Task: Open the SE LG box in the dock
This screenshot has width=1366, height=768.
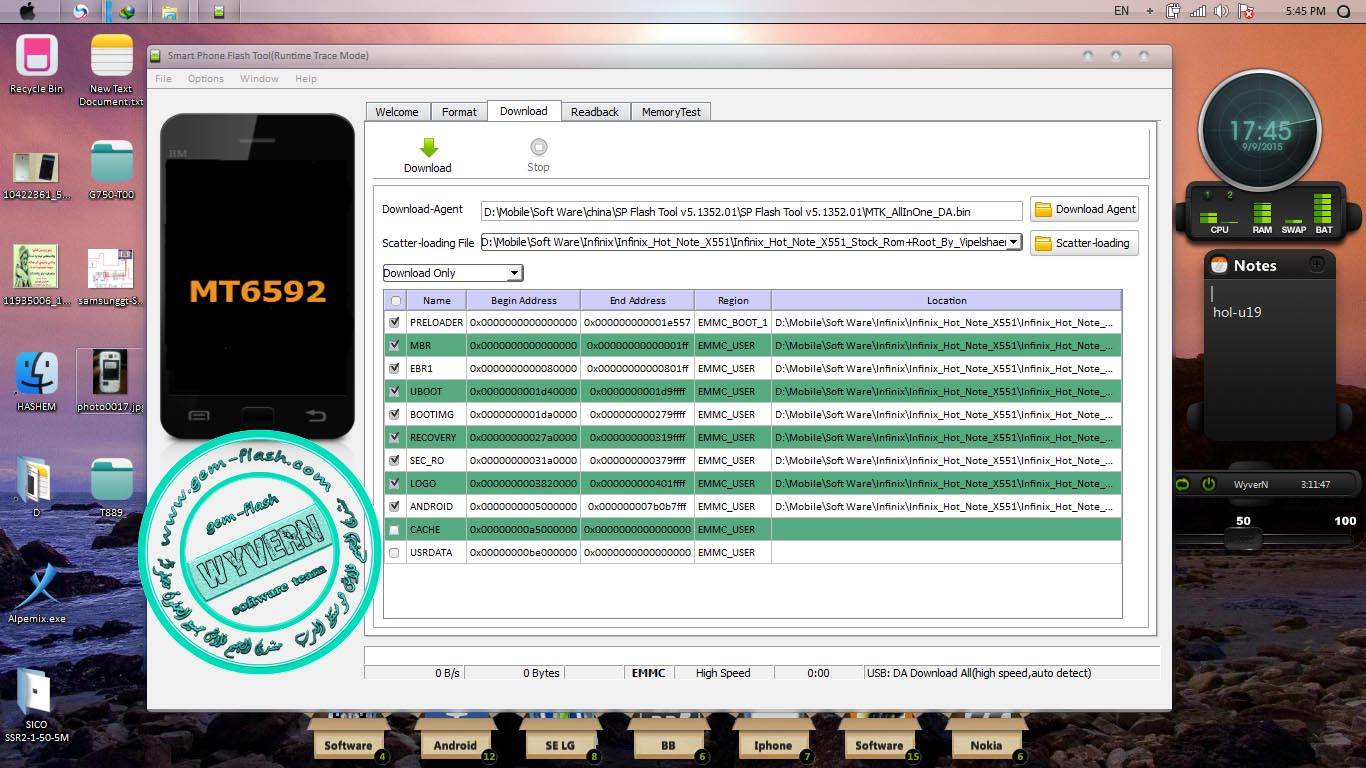Action: click(x=560, y=740)
